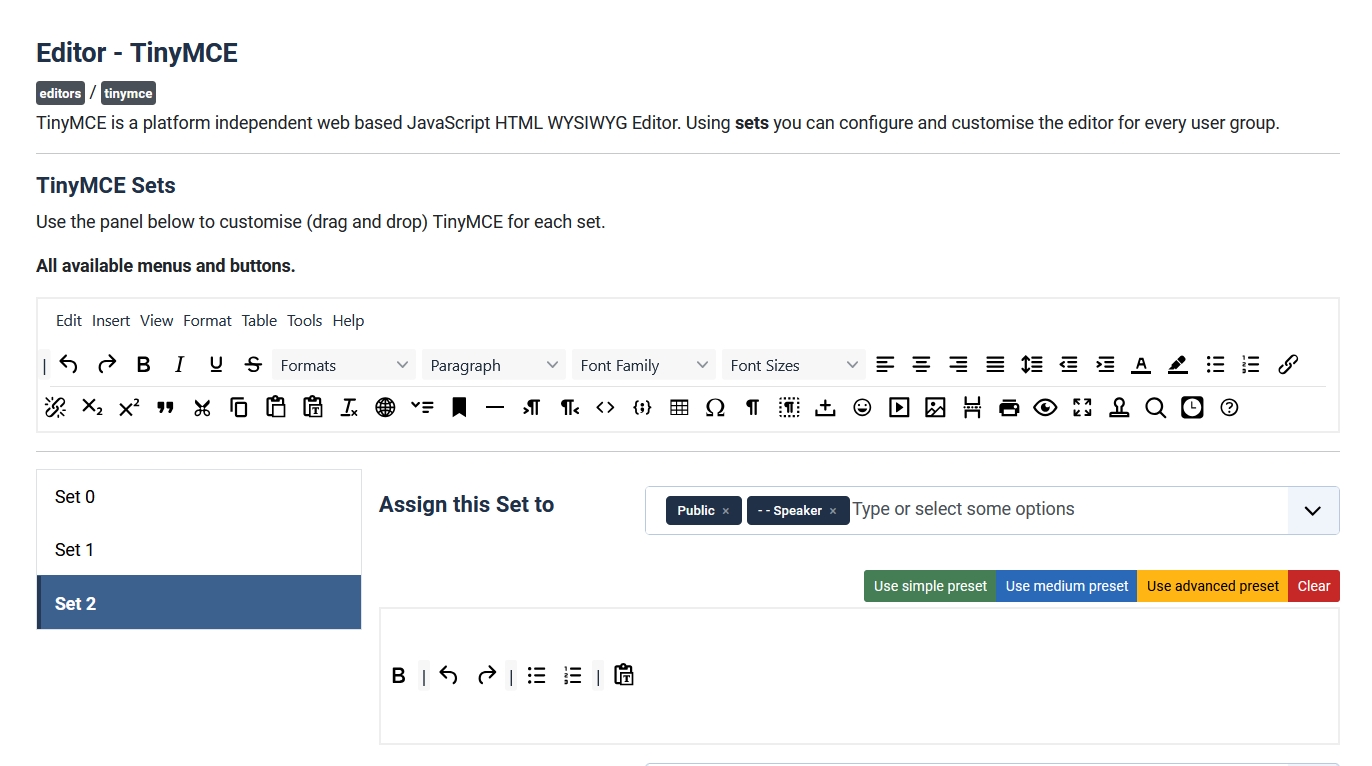The image size is (1372, 766).
Task: Select the Print icon in the second toolbar row
Action: pyautogui.click(x=1009, y=407)
